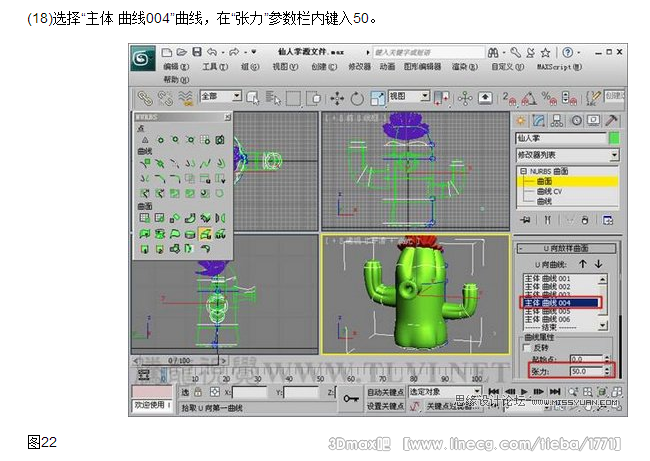Toggle the Angle Snap icon

coord(529,98)
